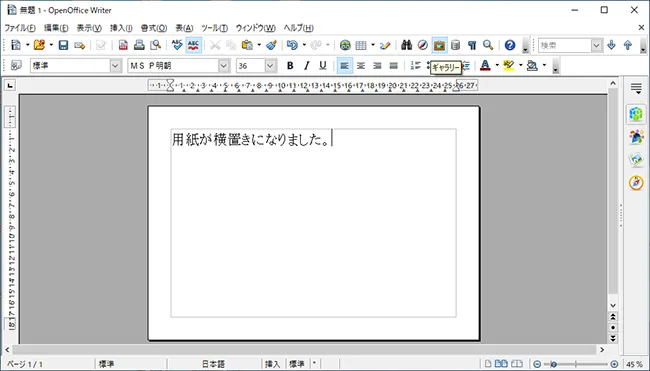This screenshot has width=650, height=371.
Task: Find previous with the up arrow
Action: tap(628, 45)
